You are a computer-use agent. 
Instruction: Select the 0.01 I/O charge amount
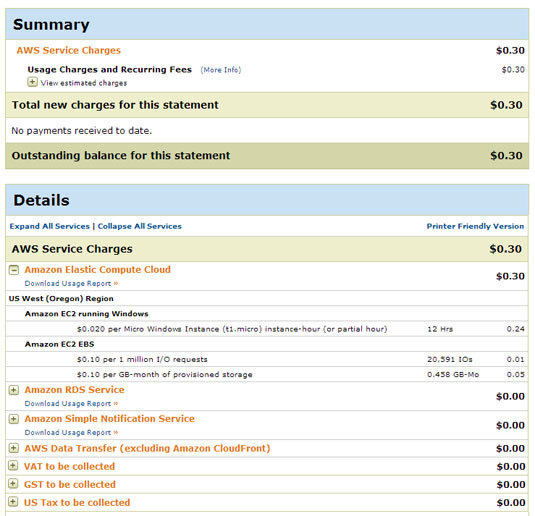coord(516,359)
